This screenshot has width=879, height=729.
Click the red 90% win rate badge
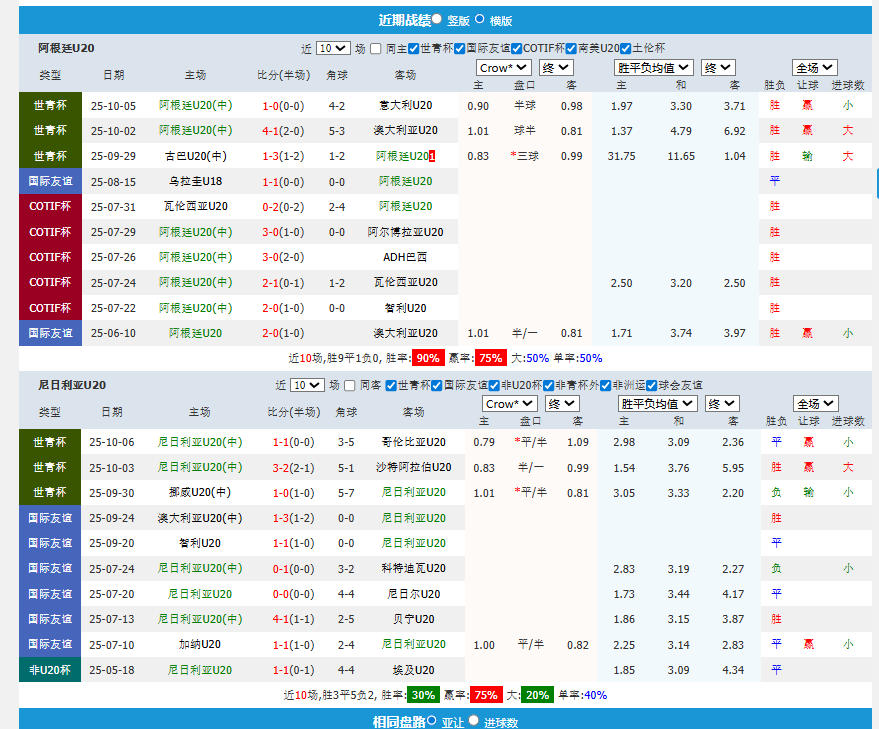[427, 358]
